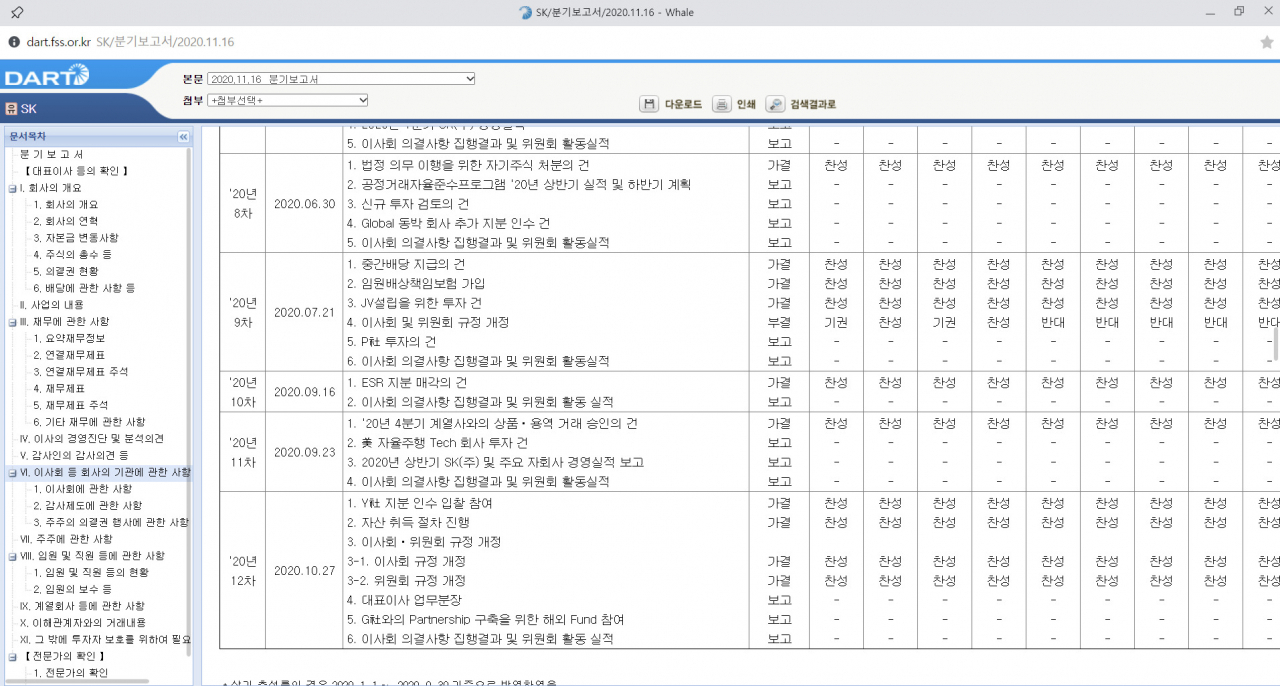
Task: Open '3. 자본금 변동사항' section
Action: [75, 238]
